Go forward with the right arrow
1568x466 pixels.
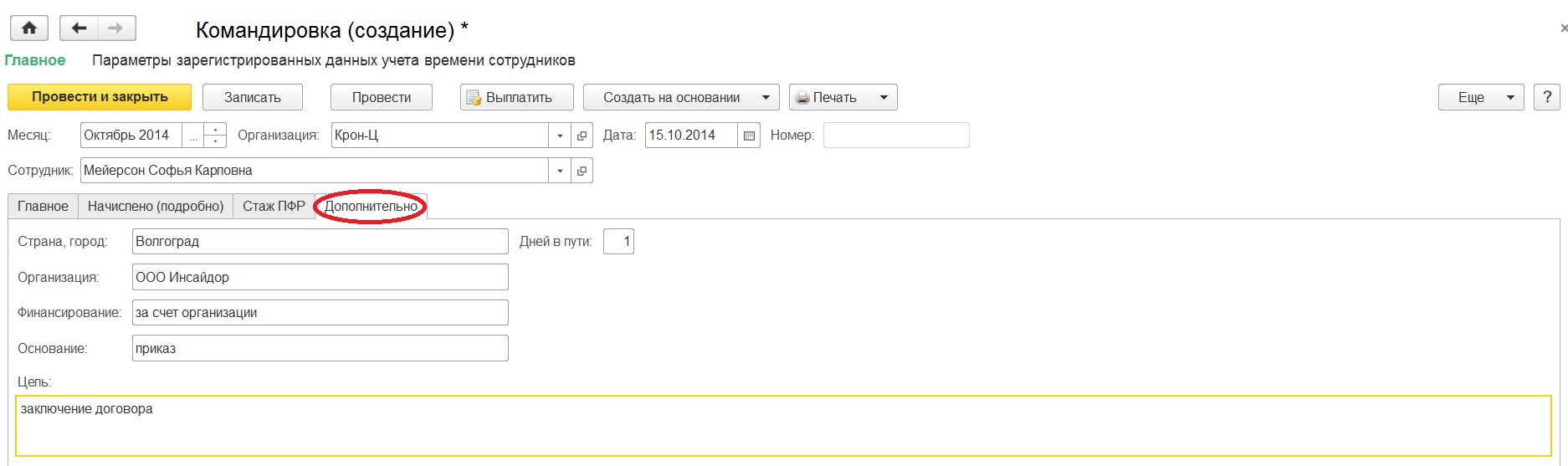click(116, 28)
